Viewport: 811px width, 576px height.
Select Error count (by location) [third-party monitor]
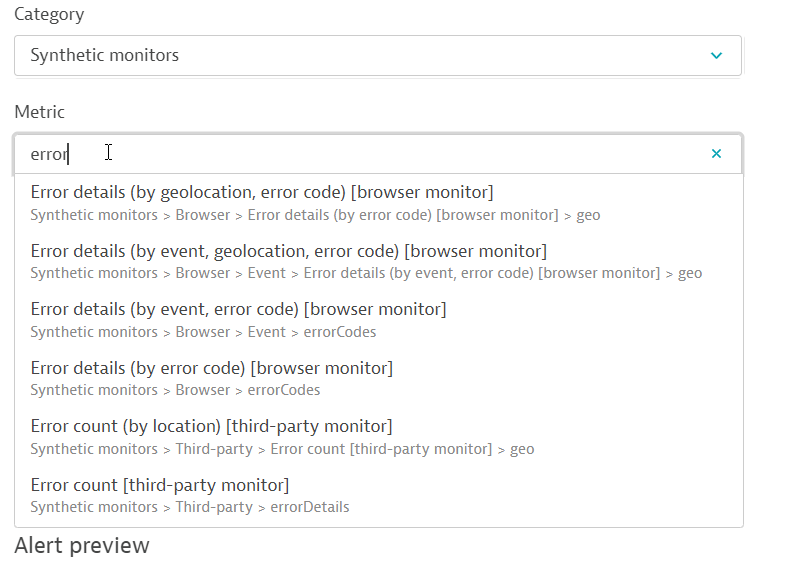[211, 427]
